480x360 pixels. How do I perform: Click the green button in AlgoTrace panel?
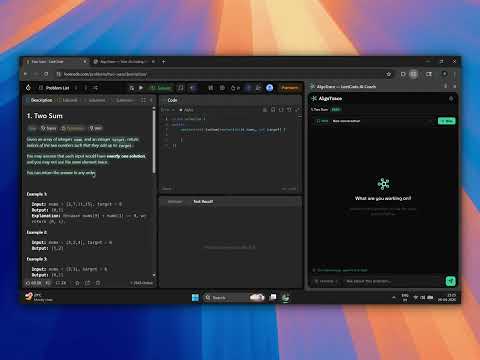tap(447, 121)
